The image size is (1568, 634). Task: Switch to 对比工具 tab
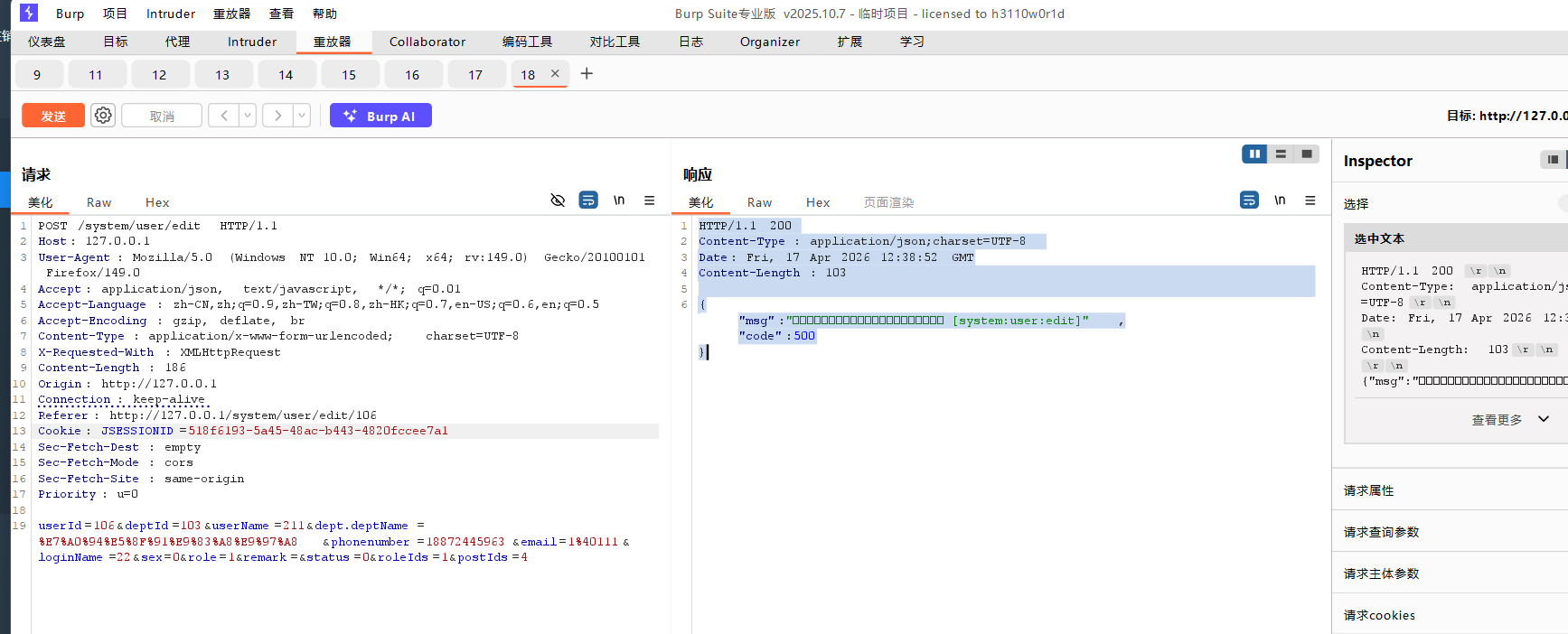[x=615, y=42]
